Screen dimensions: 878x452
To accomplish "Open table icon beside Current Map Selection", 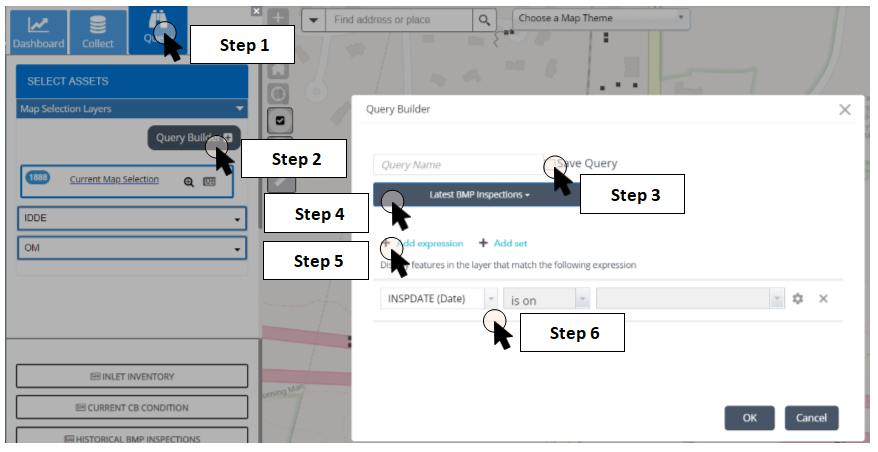I will [x=209, y=181].
